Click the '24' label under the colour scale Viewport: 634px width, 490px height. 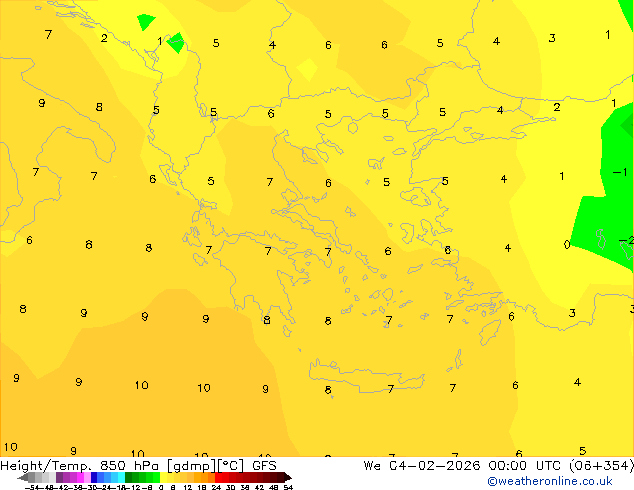pos(216,487)
